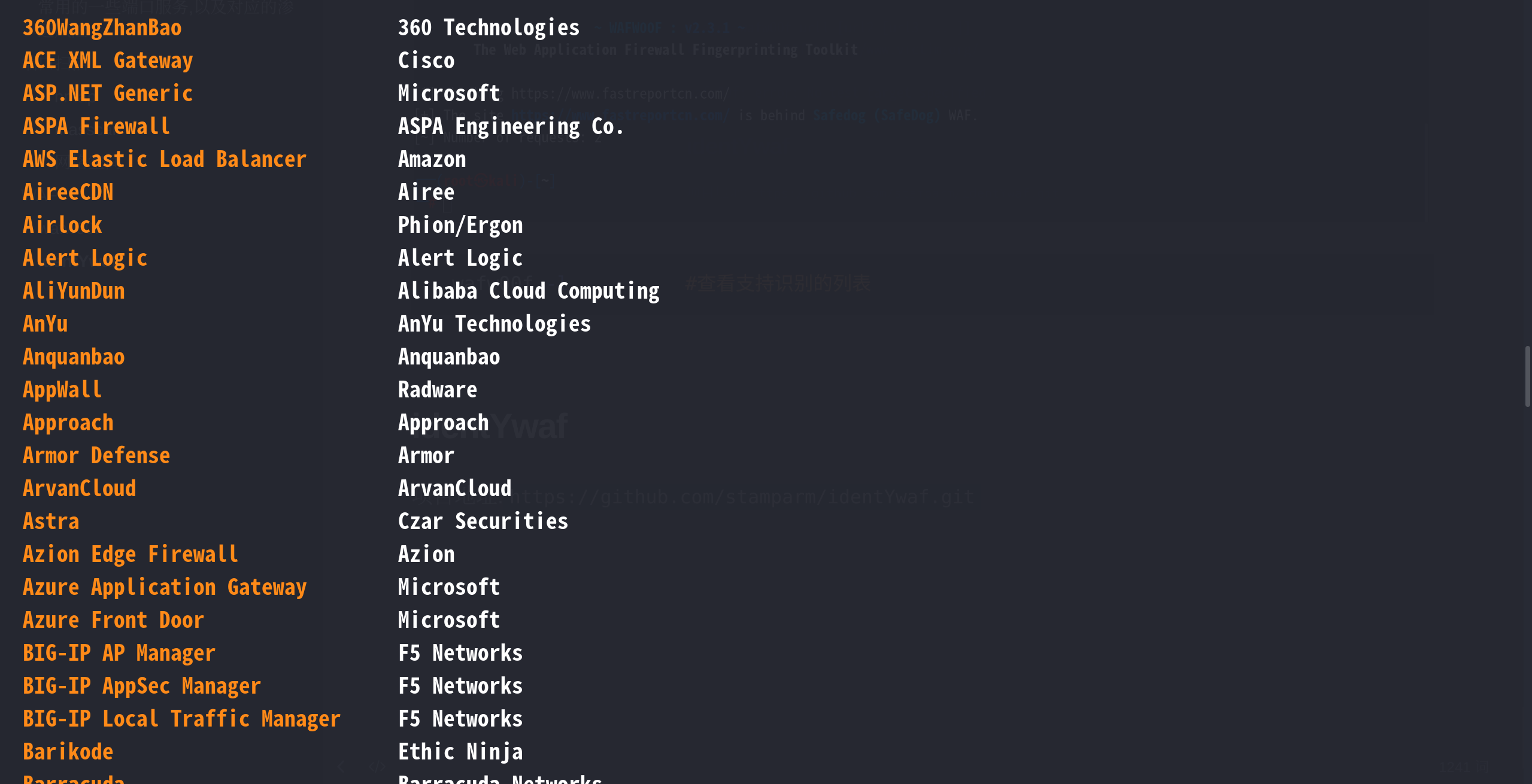Viewport: 1532px width, 784px height.
Task: Click the Barikode entry
Action: (x=68, y=752)
